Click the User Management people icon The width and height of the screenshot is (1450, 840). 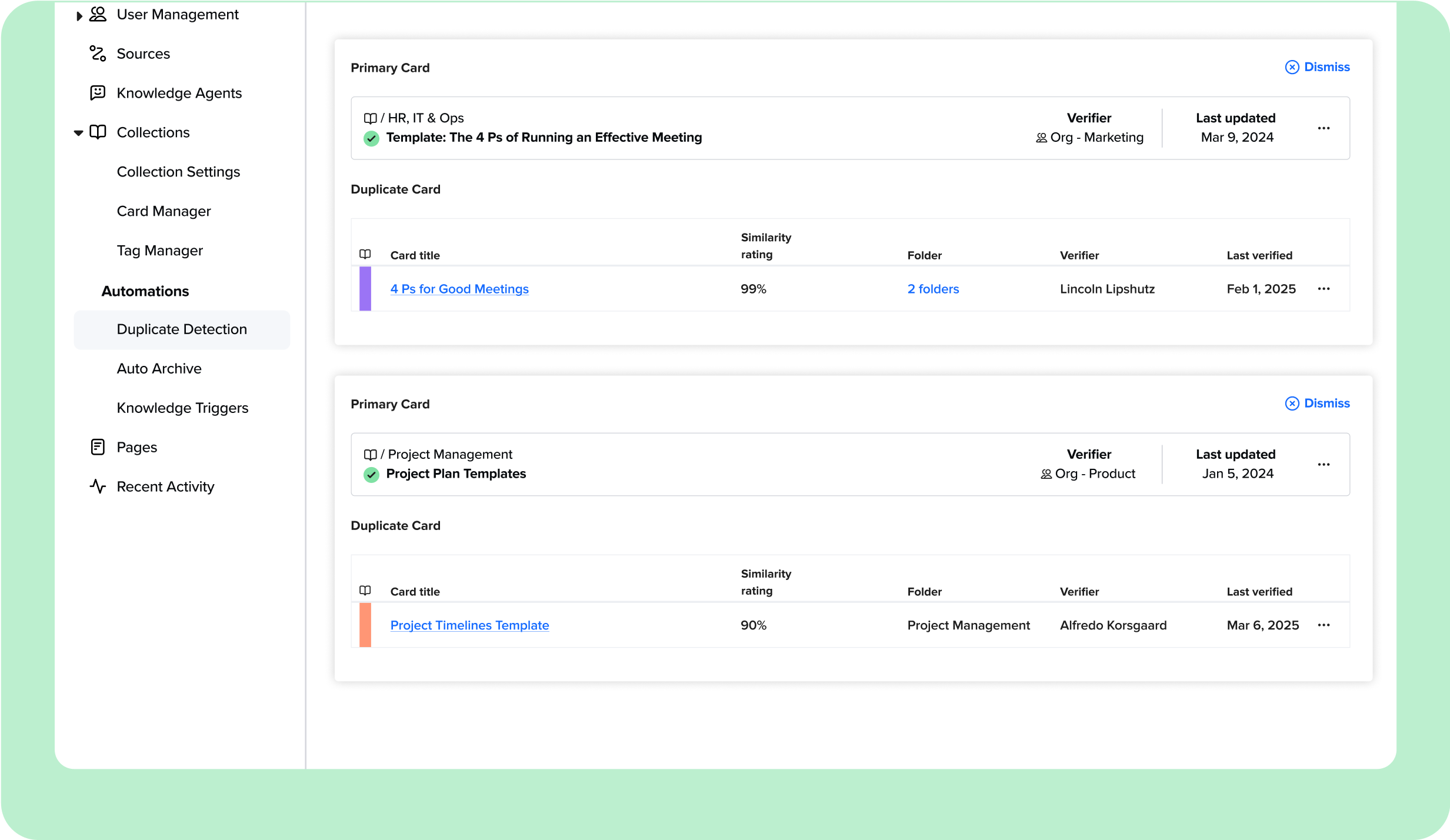pos(98,14)
